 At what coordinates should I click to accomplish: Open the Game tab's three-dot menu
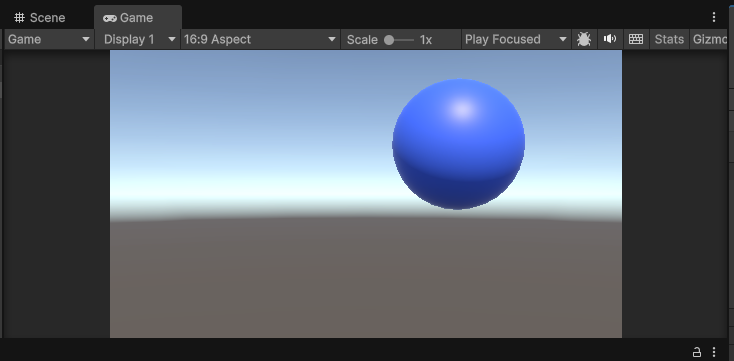[x=713, y=17]
